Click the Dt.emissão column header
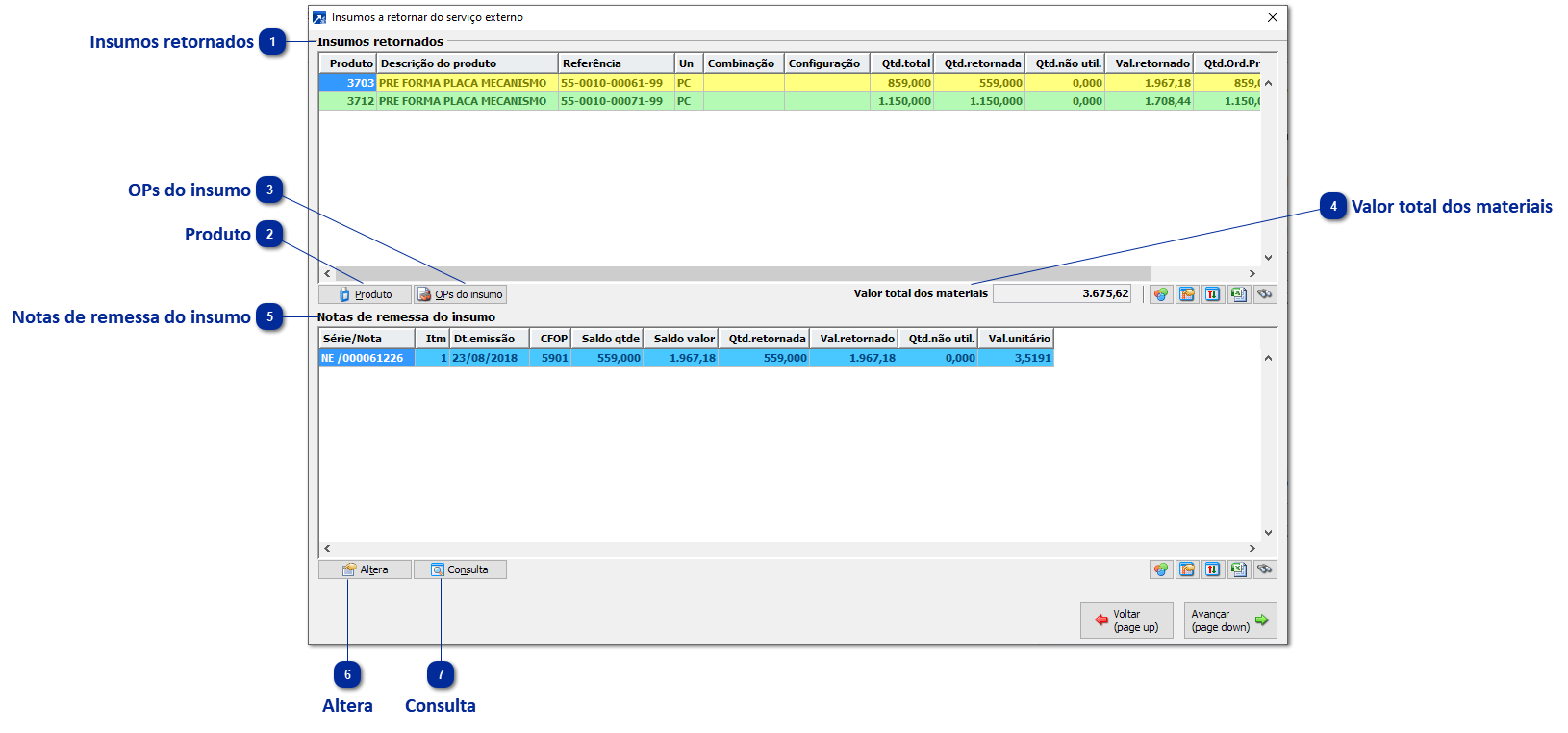Viewport: 1568px width, 733px height. coord(490,339)
